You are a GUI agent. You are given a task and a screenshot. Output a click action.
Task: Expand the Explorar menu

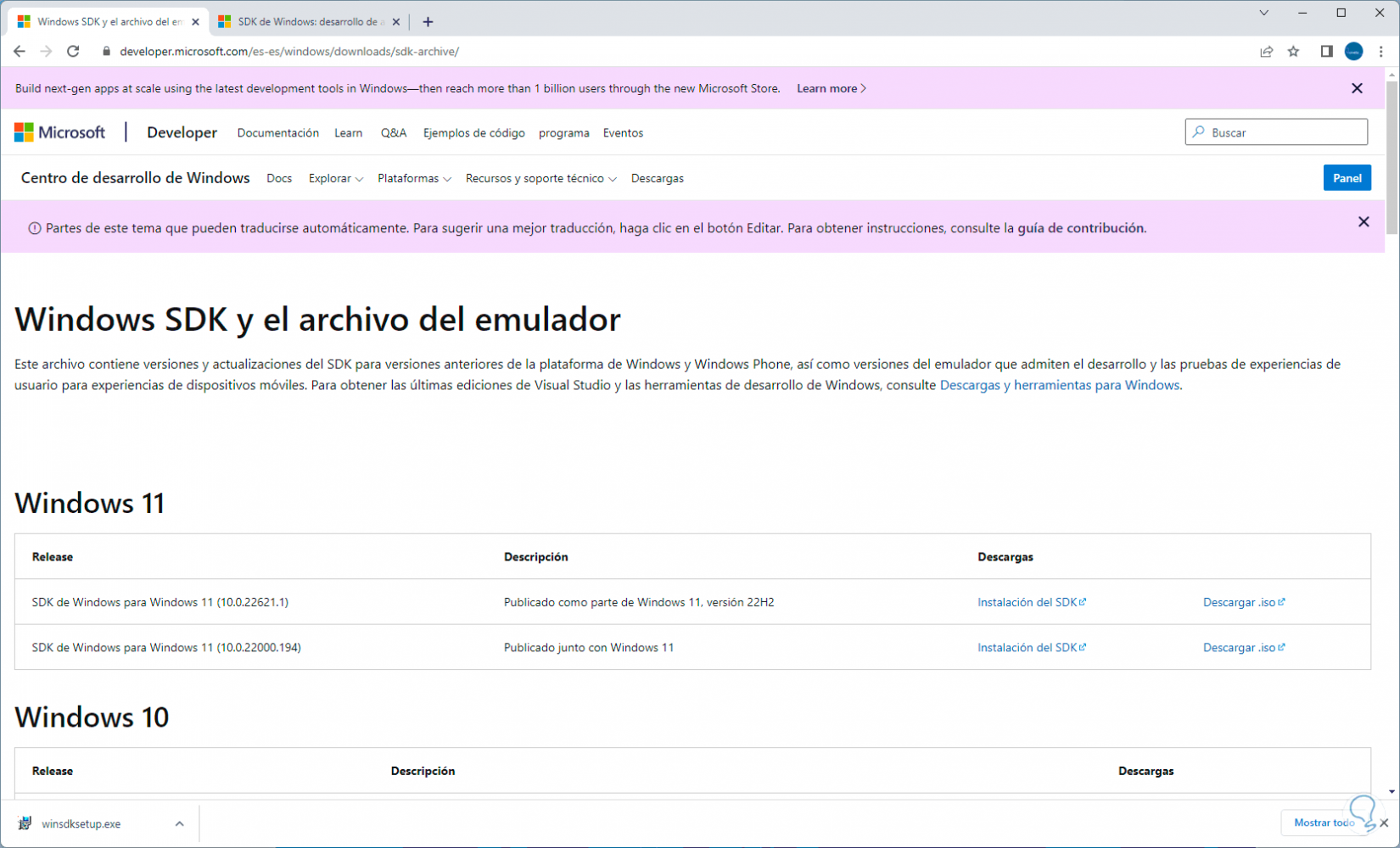(x=335, y=179)
